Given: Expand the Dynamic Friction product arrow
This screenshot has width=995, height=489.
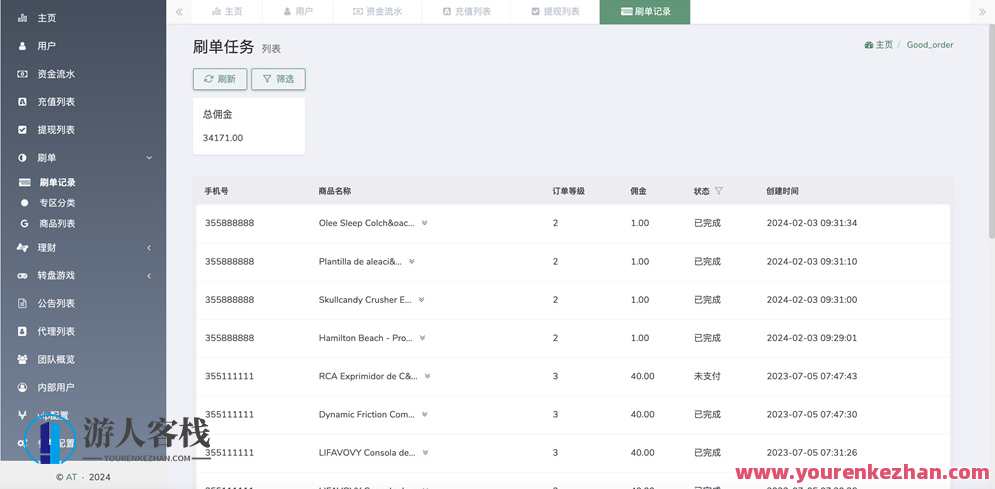Looking at the screenshot, I should (x=425, y=414).
